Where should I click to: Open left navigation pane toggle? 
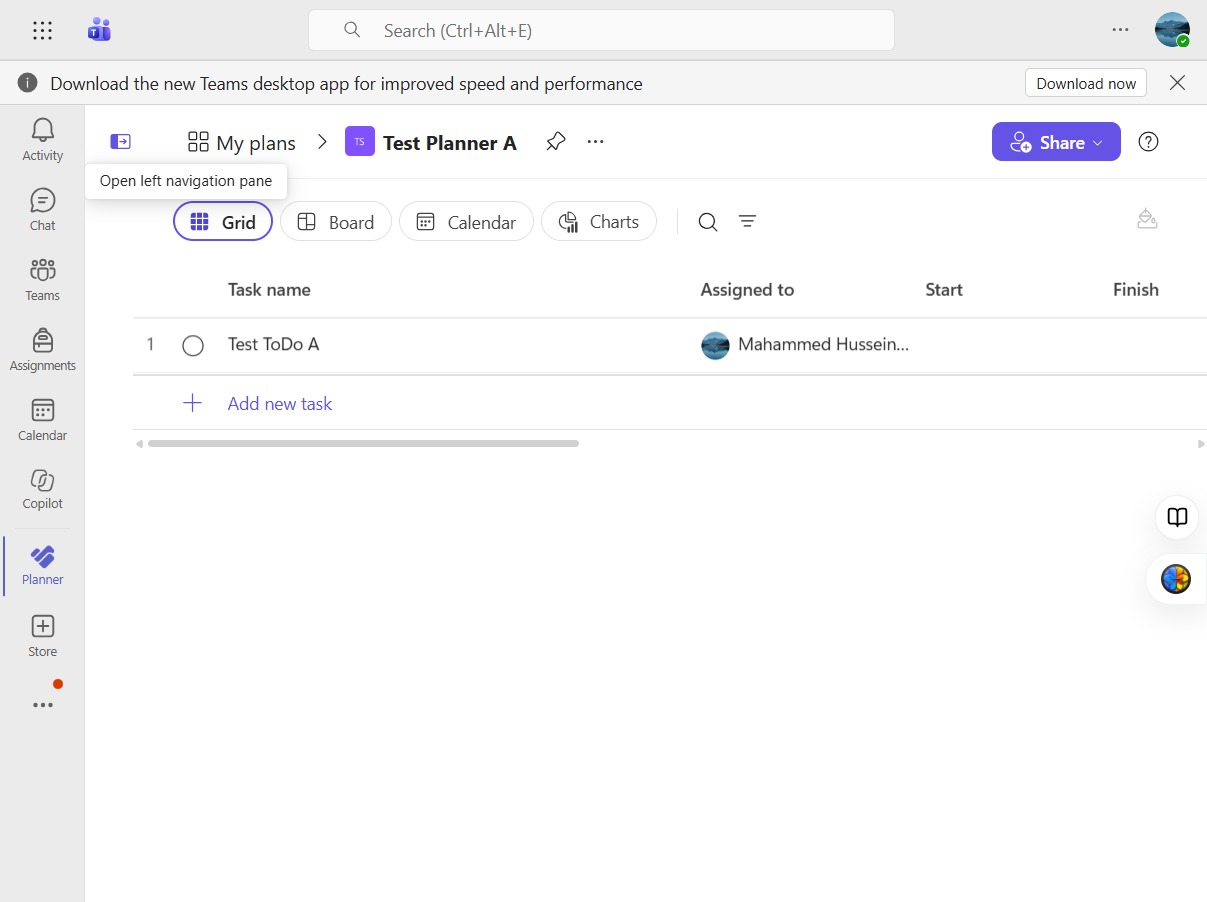[x=121, y=142]
